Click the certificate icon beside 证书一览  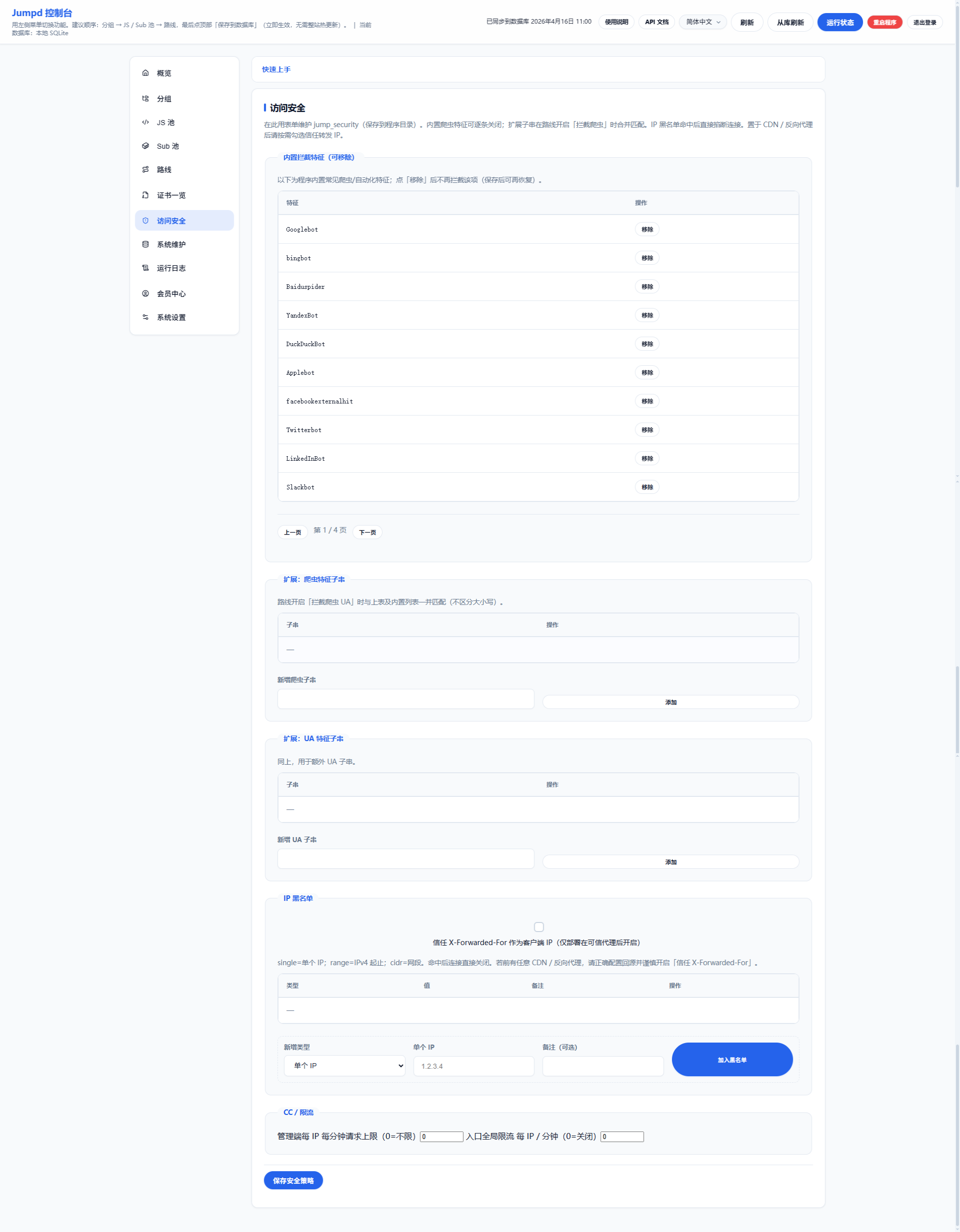[x=146, y=195]
